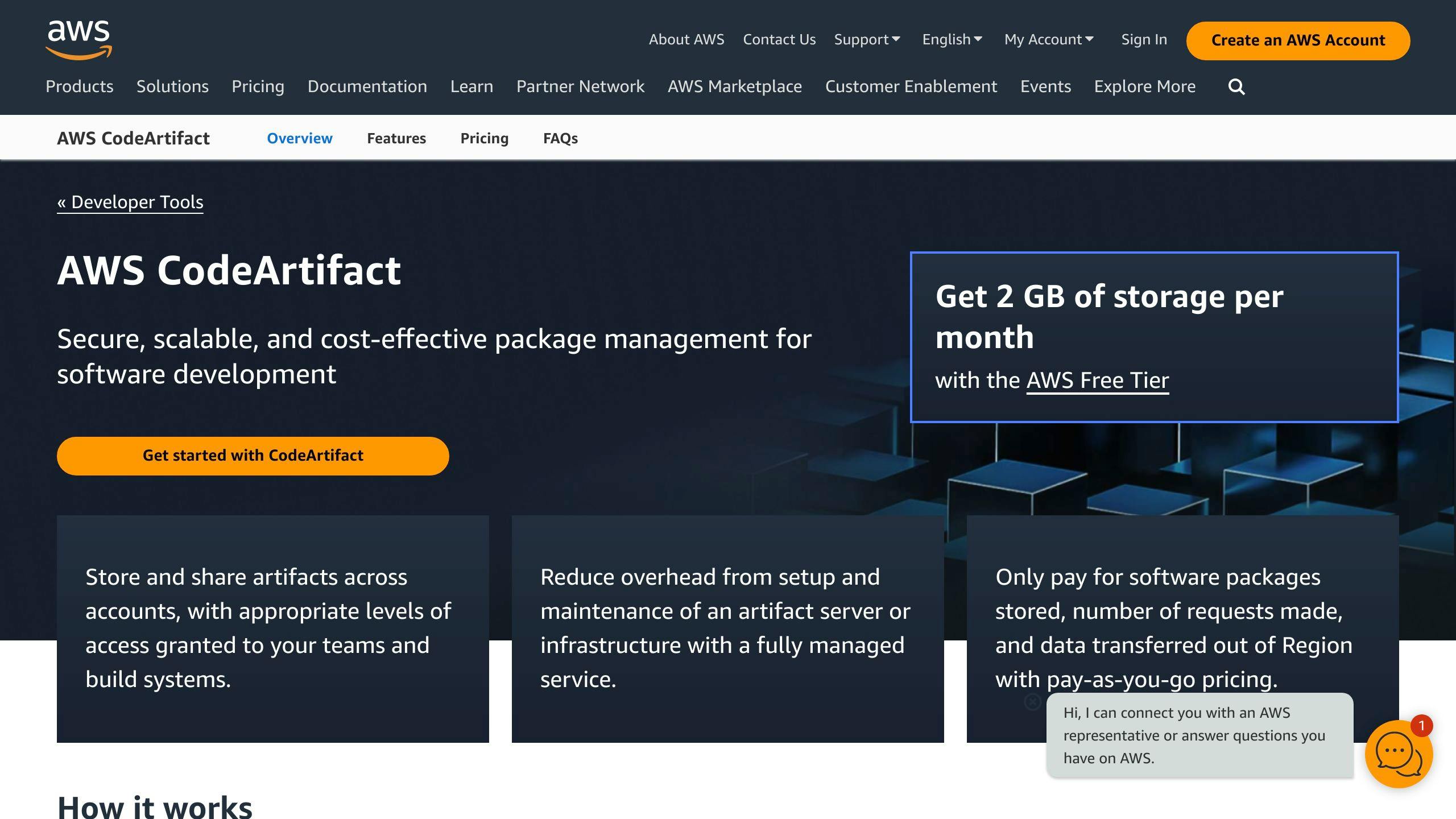Open the Solutions menu
The width and height of the screenshot is (1456, 819).
coord(172,86)
